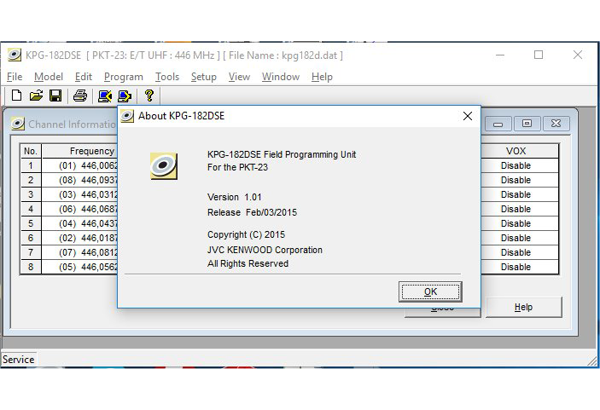This screenshot has width=600, height=410.
Task: Click the Help button in Channel Information
Action: pyautogui.click(x=523, y=307)
